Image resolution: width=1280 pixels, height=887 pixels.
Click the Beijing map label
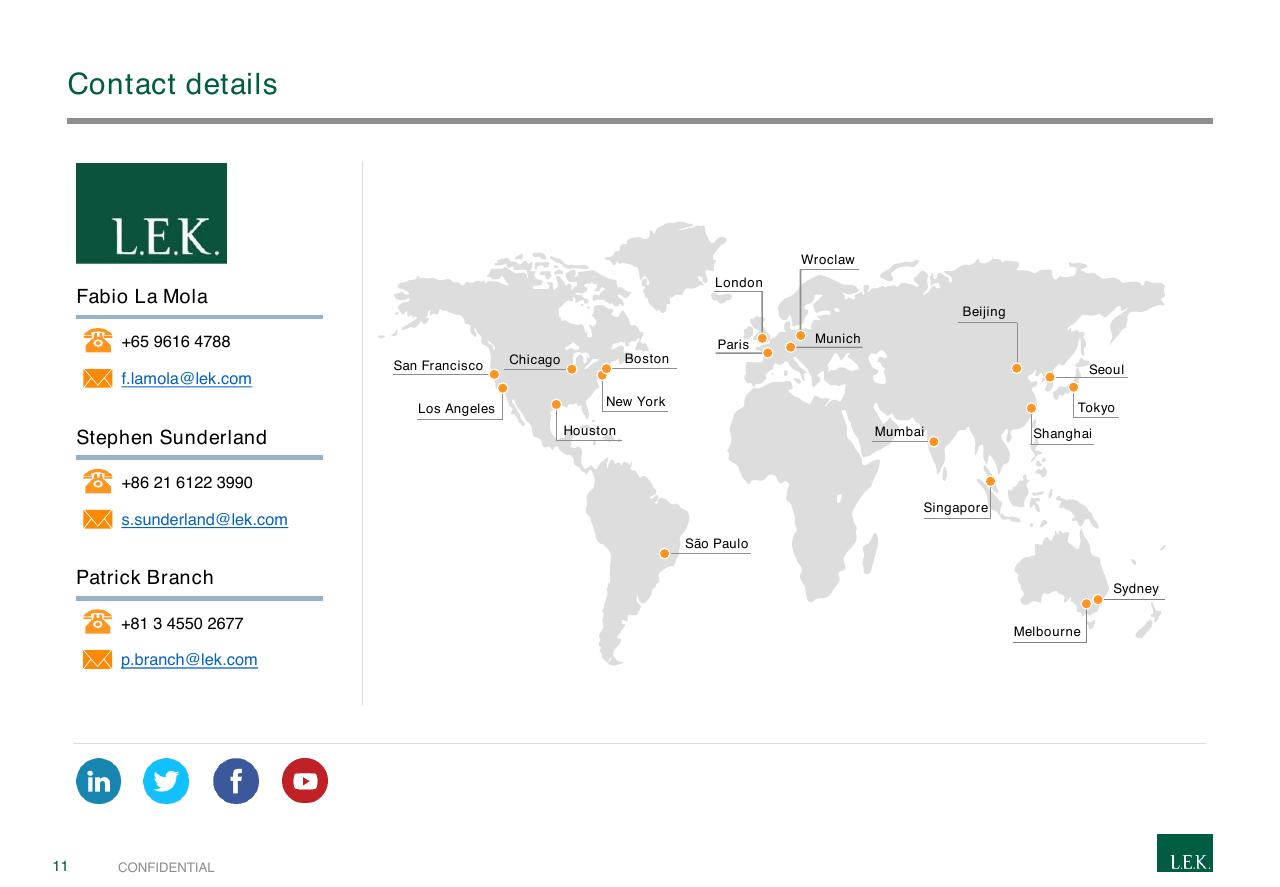984,312
